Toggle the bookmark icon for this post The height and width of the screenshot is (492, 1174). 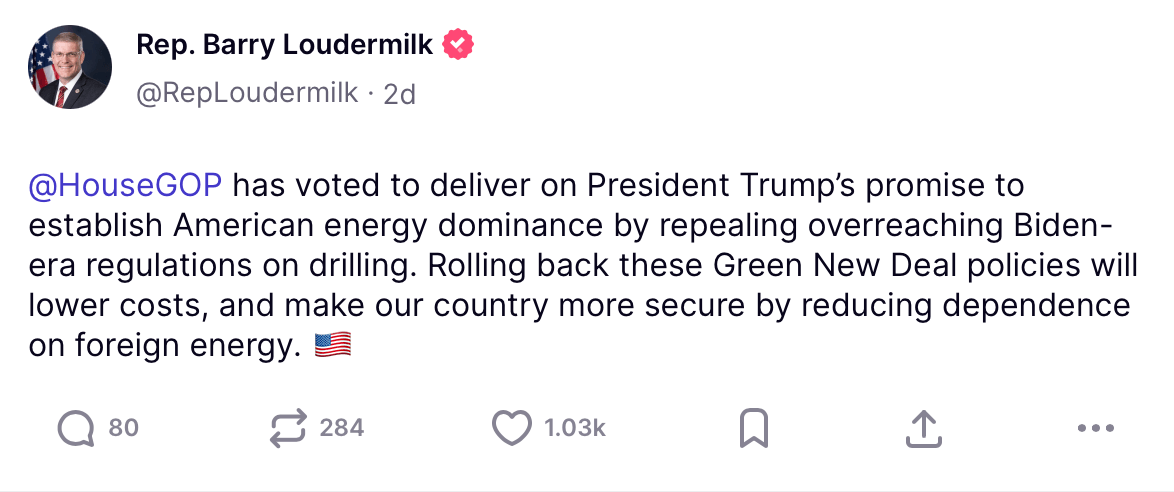pyautogui.click(x=753, y=429)
